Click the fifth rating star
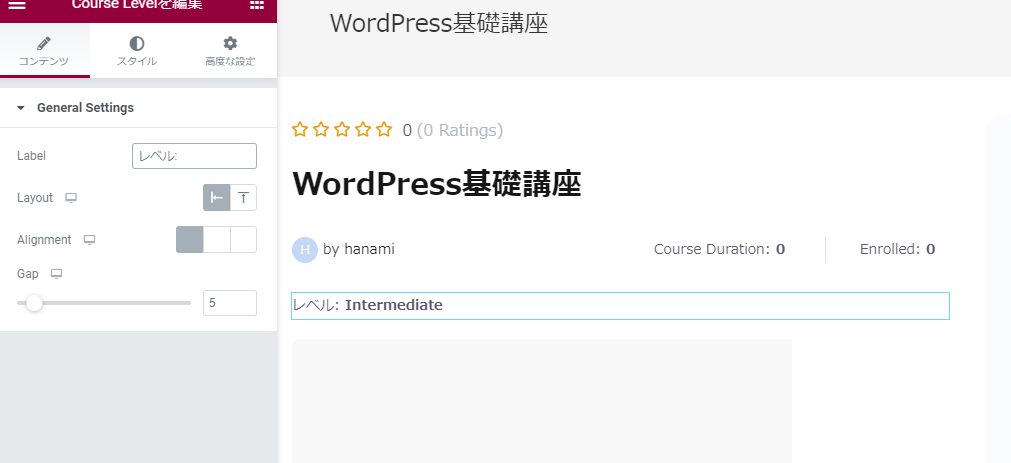This screenshot has width=1011, height=463. click(384, 130)
